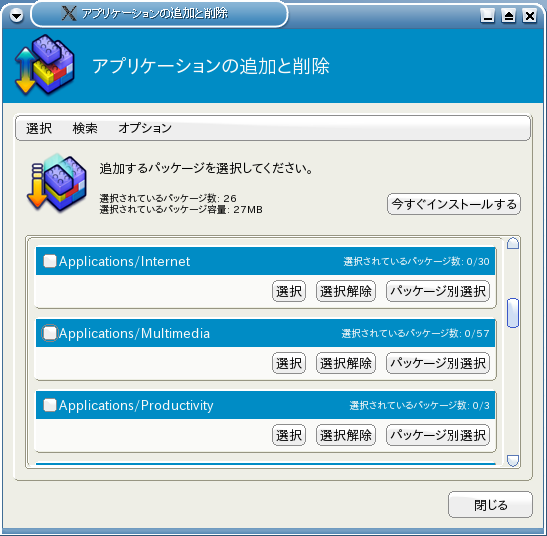Click 選択解除 under Applications/Productivity
Viewport: 547px width, 536px height.
click(x=346, y=435)
